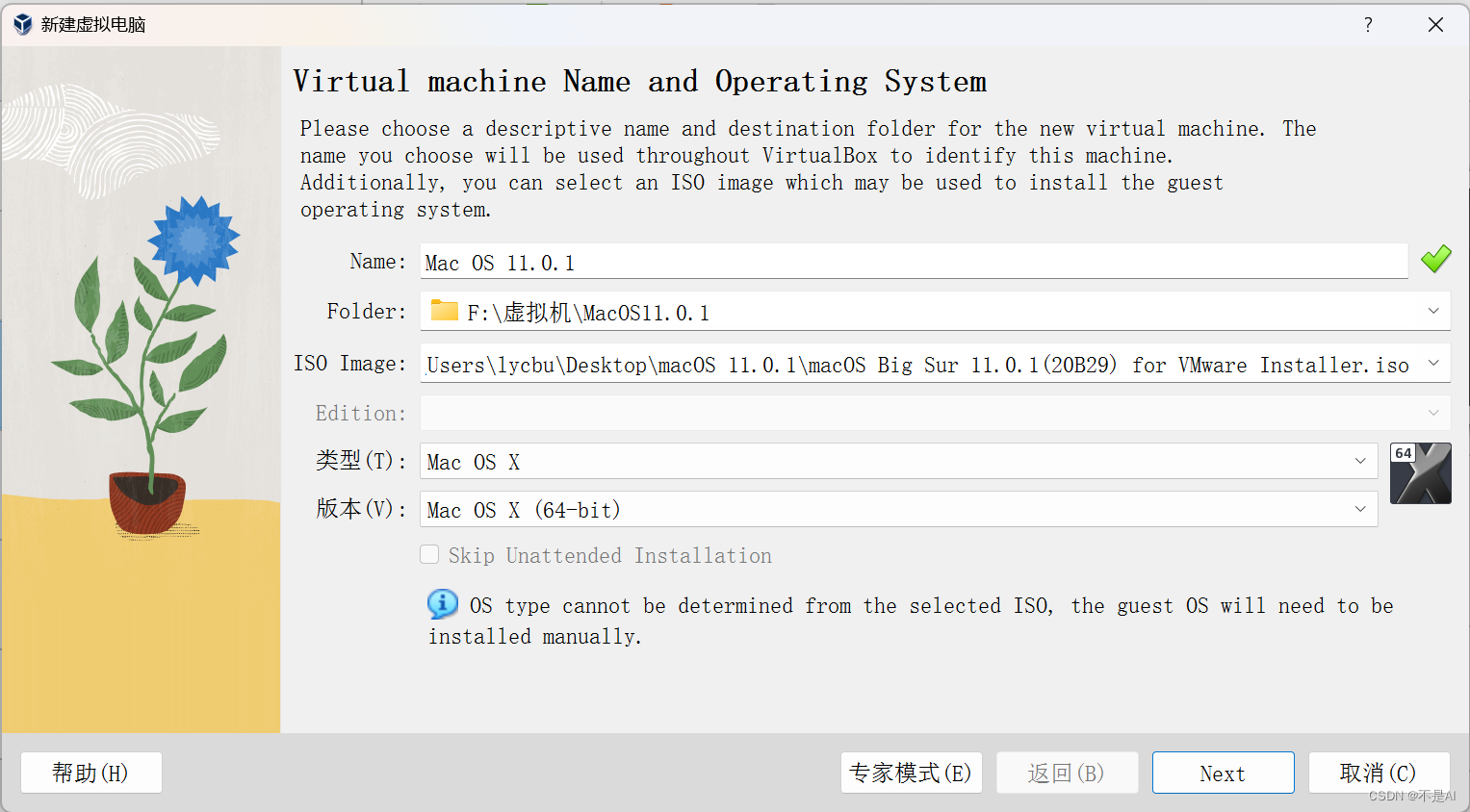Close the new virtual machine dialog
Viewport: 1470px width, 812px height.
[x=1435, y=25]
